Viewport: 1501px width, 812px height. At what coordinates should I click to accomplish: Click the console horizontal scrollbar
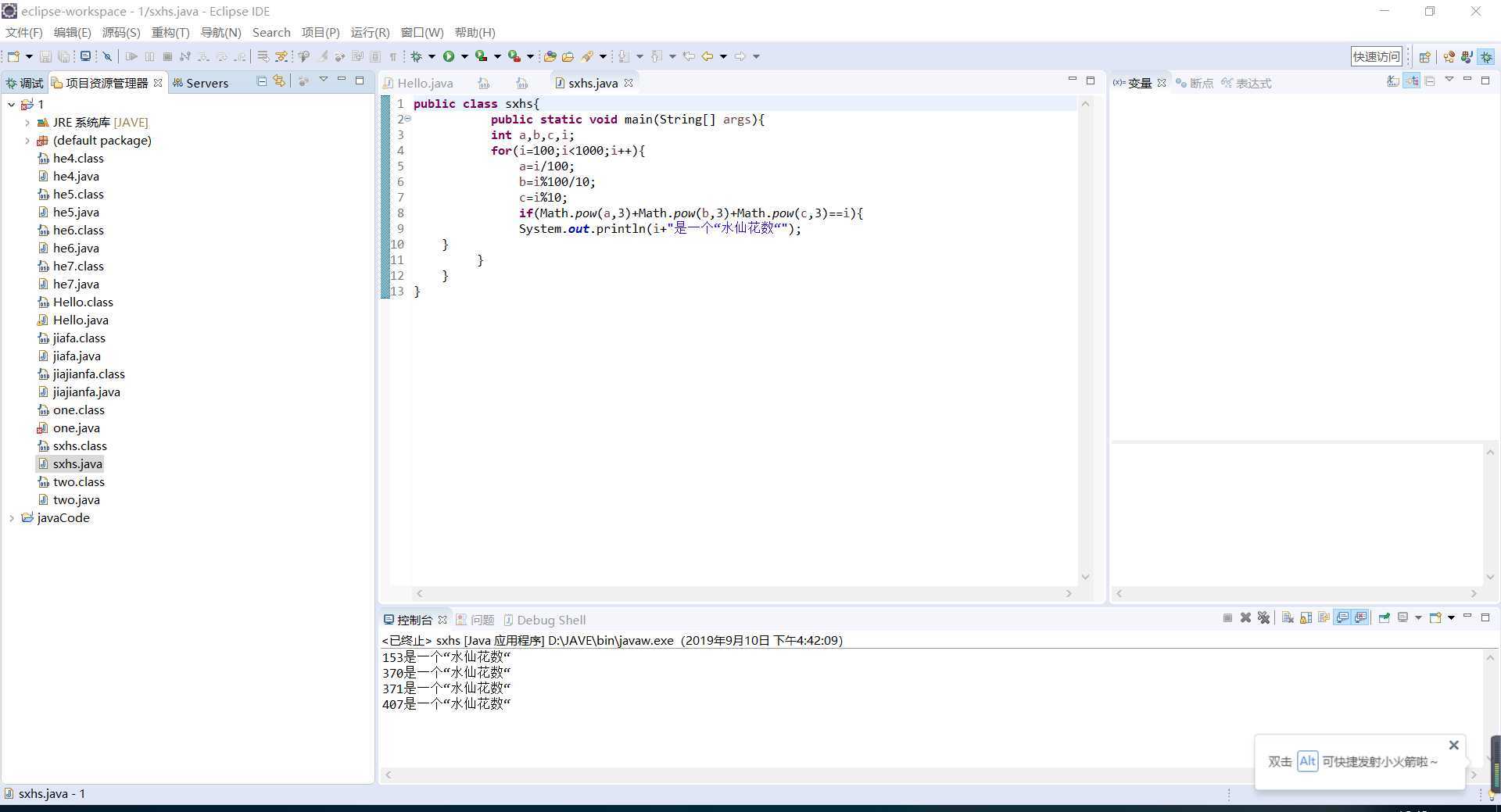click(930, 774)
